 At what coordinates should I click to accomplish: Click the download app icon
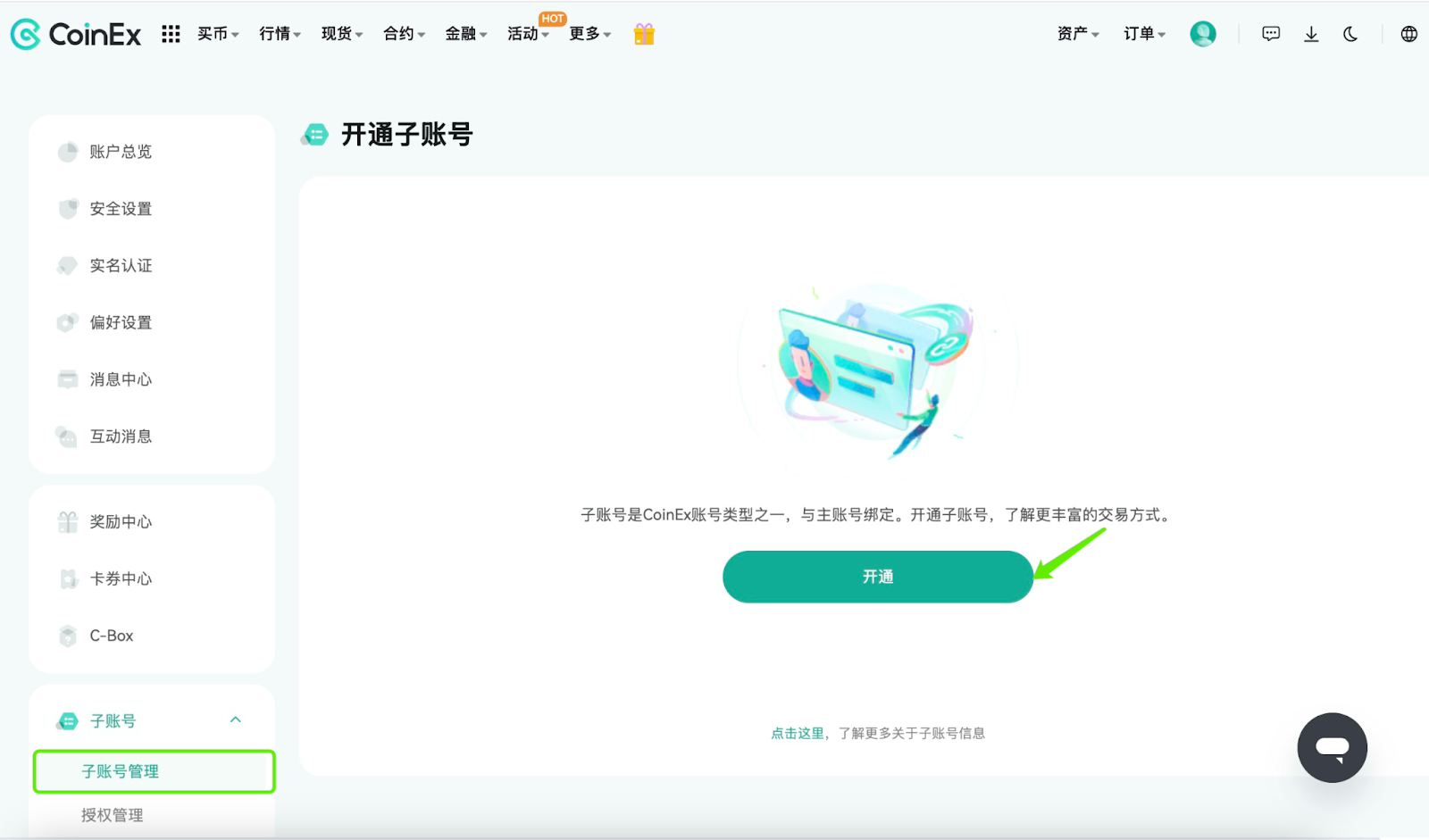[1311, 34]
